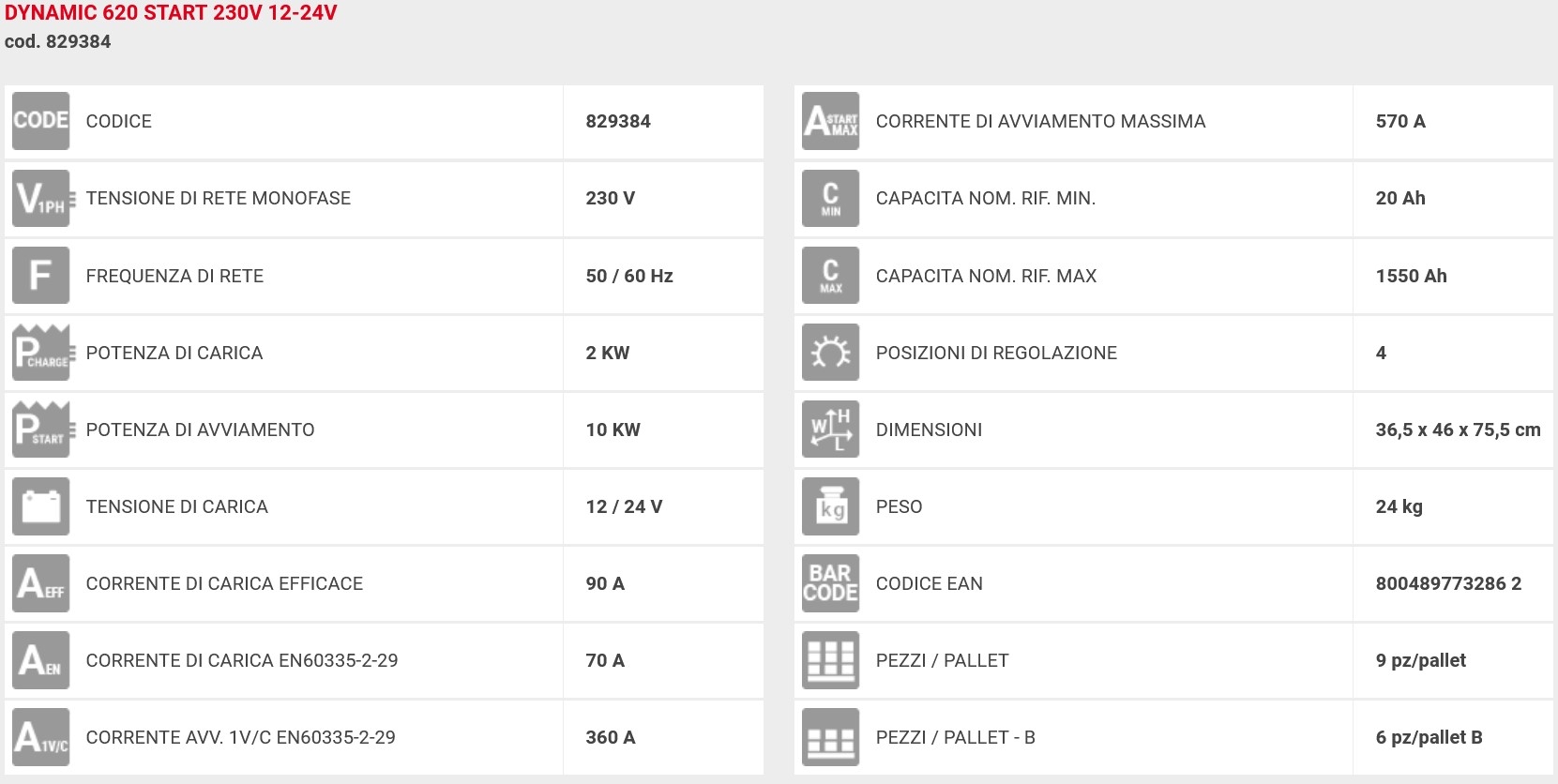Click the pallet icon for PEZZI / PALLET
This screenshot has width=1558, height=784.
831,660
